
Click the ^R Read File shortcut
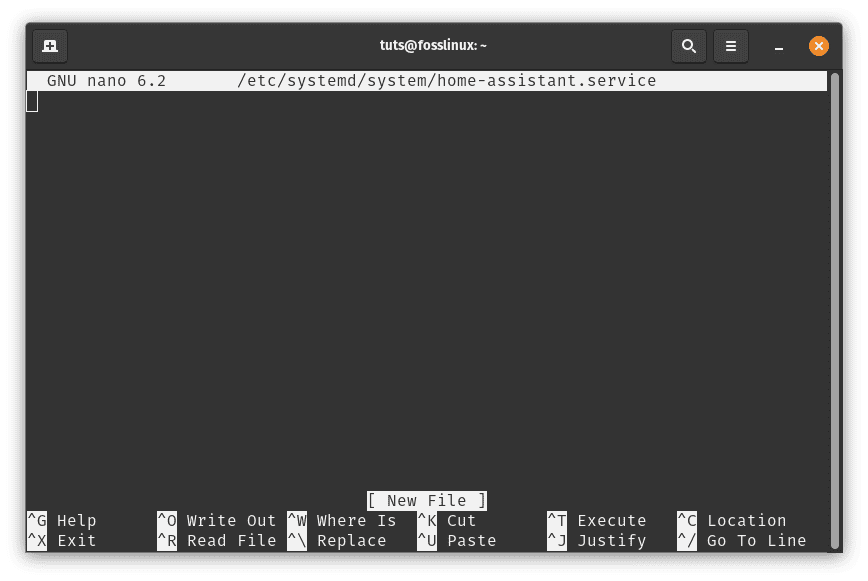[x=216, y=541]
